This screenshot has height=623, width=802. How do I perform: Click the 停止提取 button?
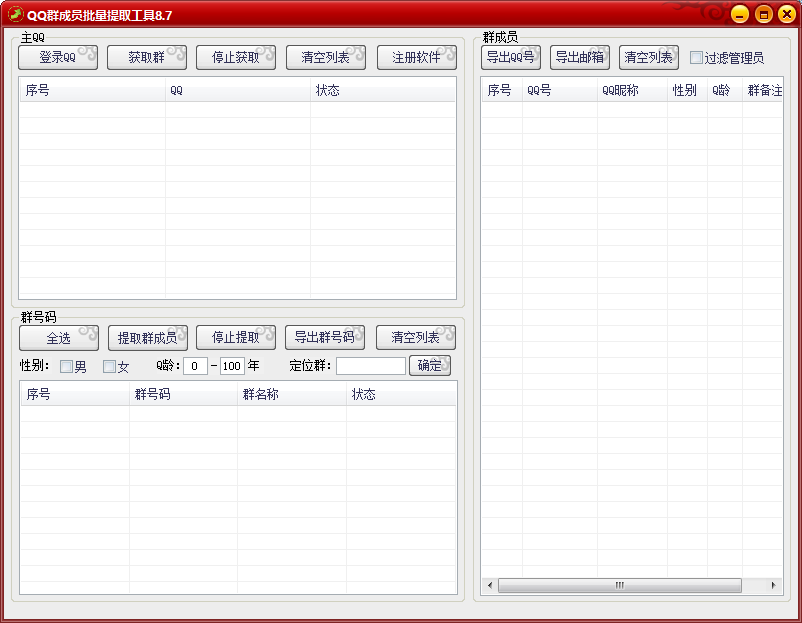tap(236, 338)
